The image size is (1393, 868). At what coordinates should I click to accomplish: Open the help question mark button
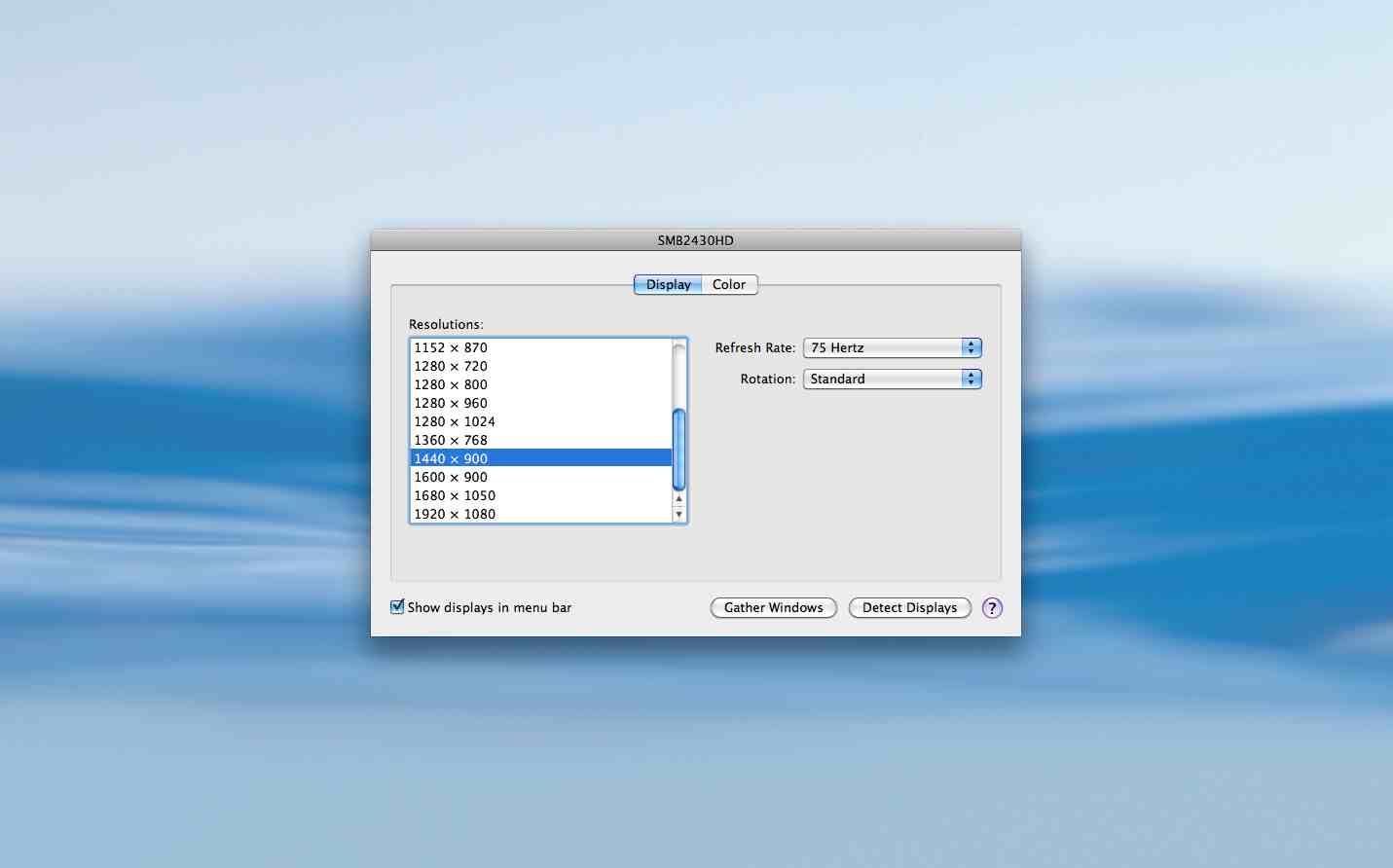click(992, 608)
